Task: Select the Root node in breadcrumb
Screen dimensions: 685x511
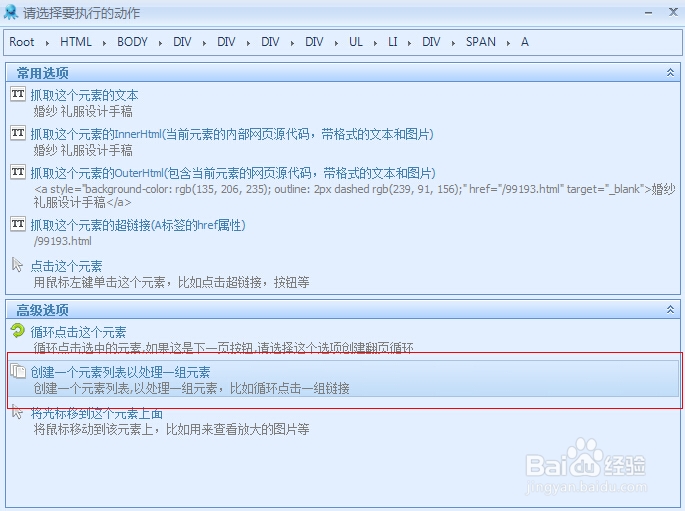Action: tap(22, 42)
